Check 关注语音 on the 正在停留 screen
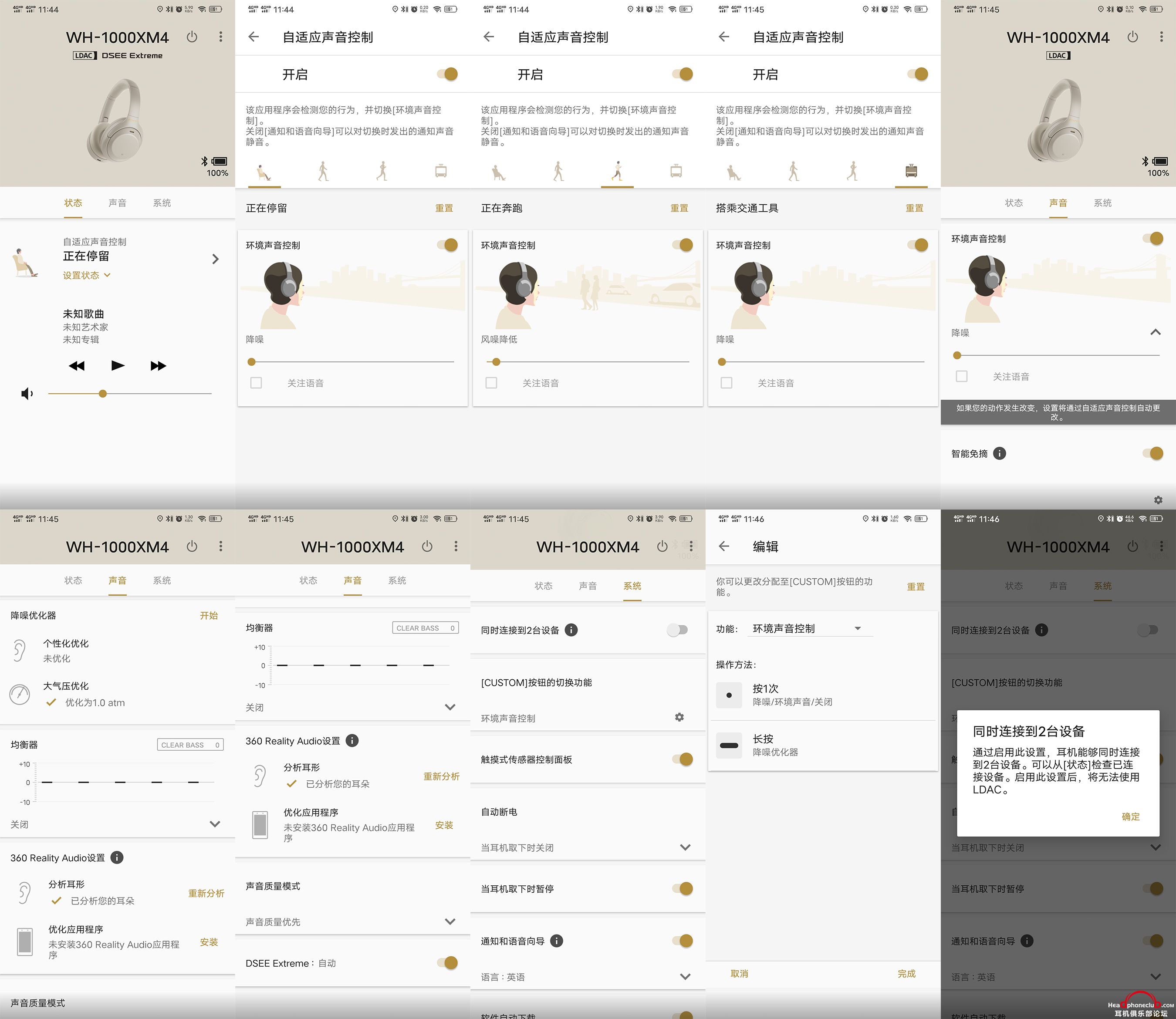Screen dimensions: 1176x1019 pyautogui.click(x=256, y=383)
